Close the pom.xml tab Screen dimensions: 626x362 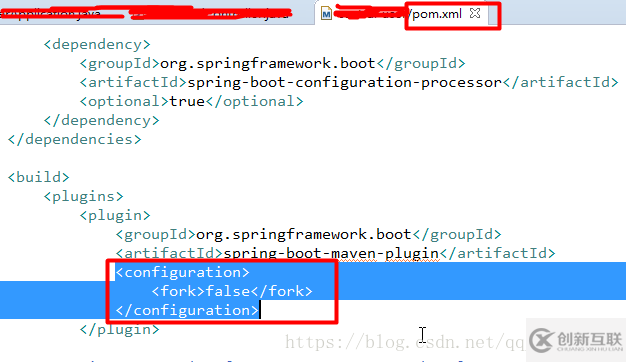click(475, 13)
